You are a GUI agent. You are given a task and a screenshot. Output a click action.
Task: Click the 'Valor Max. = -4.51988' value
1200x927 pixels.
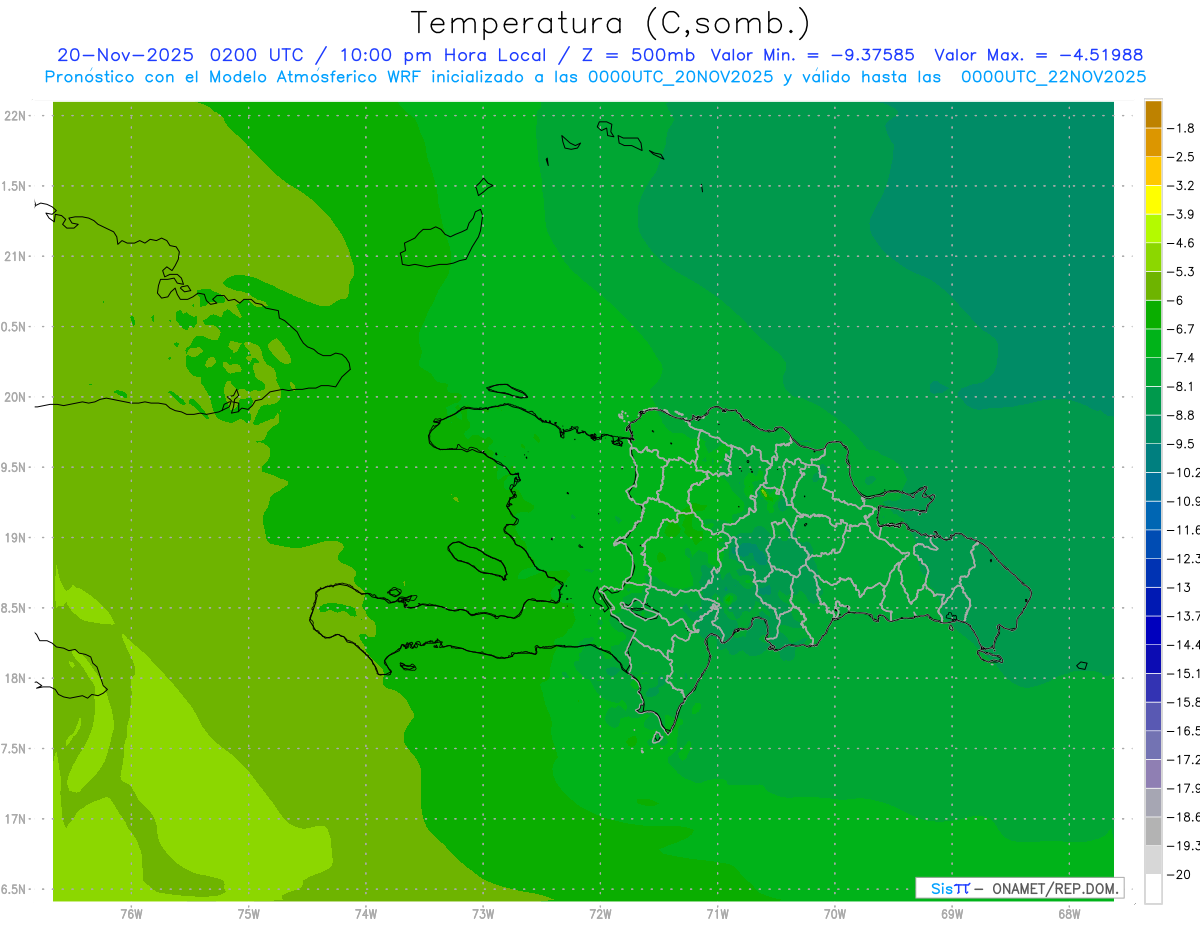[x=1038, y=55]
